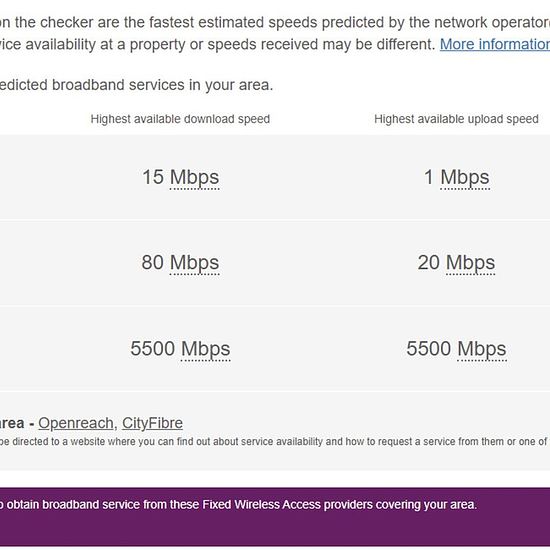
Task: Click the Mbps abbreviation beside 20
Action: tap(471, 262)
